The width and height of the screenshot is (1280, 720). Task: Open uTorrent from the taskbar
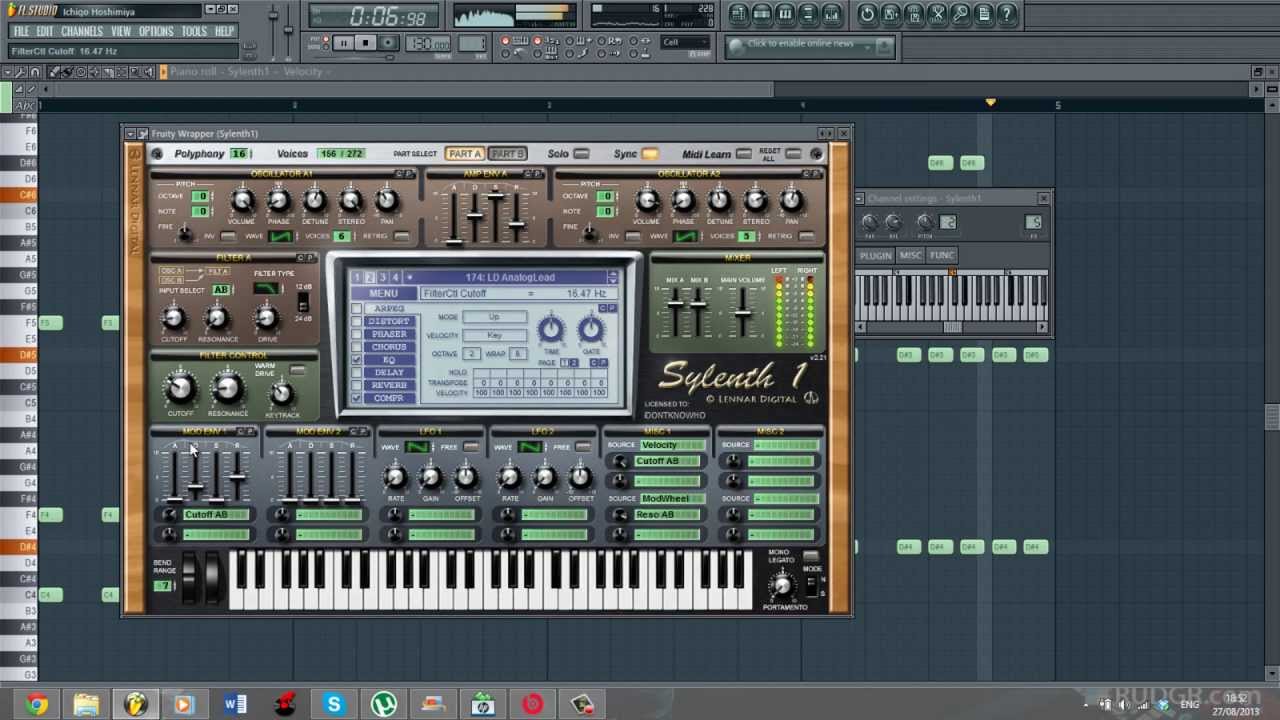coord(384,704)
